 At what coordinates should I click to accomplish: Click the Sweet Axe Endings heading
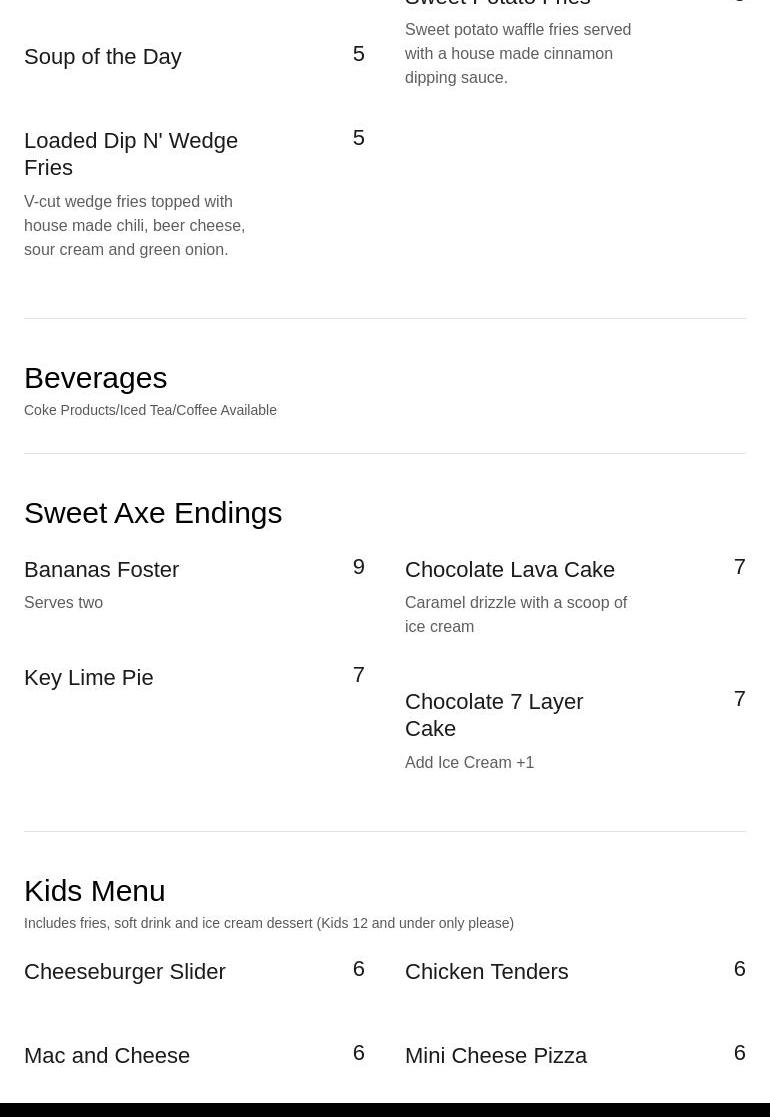pos(153,513)
